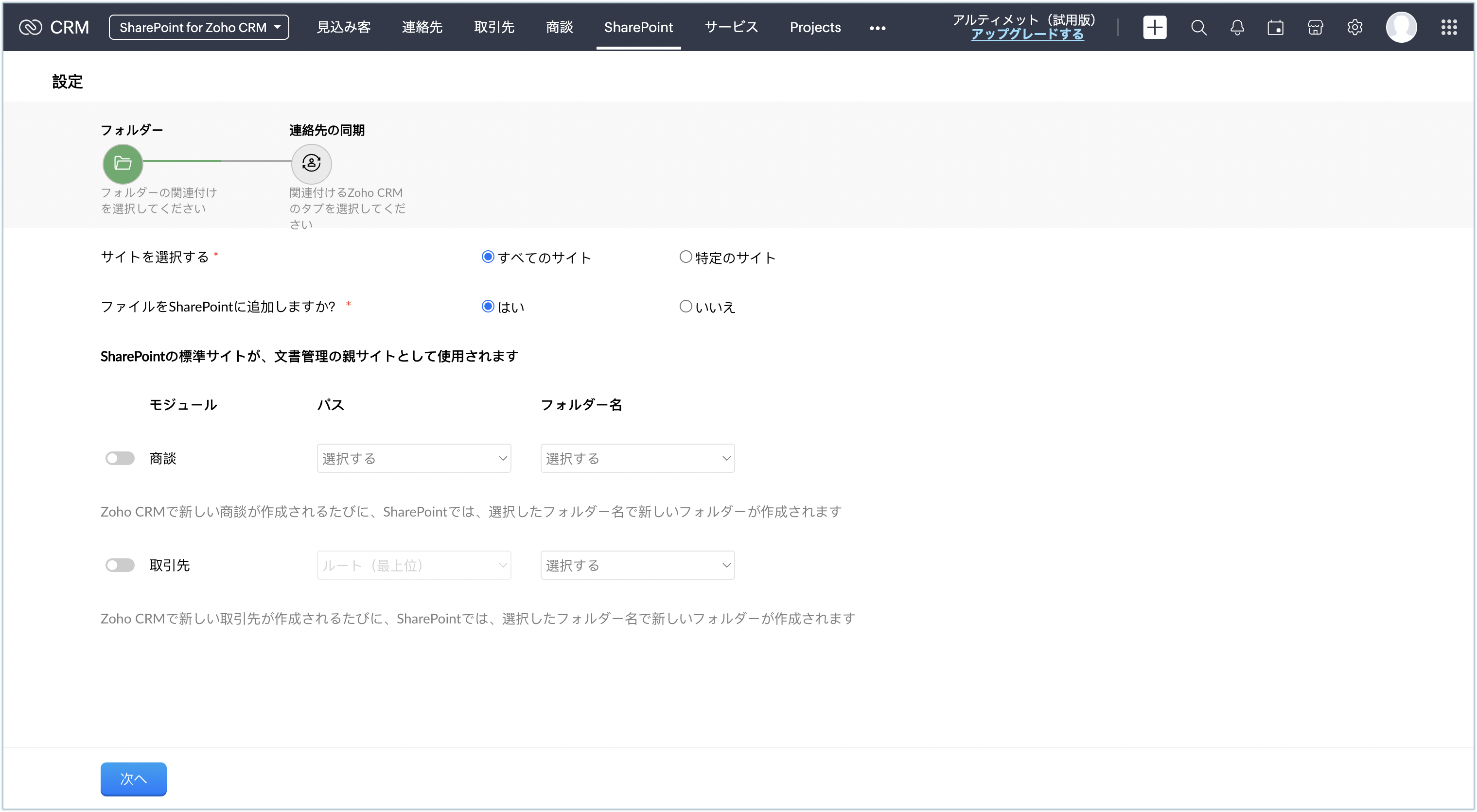The image size is (1477, 812).
Task: Expand the 商談 path dropdown
Action: (x=413, y=458)
